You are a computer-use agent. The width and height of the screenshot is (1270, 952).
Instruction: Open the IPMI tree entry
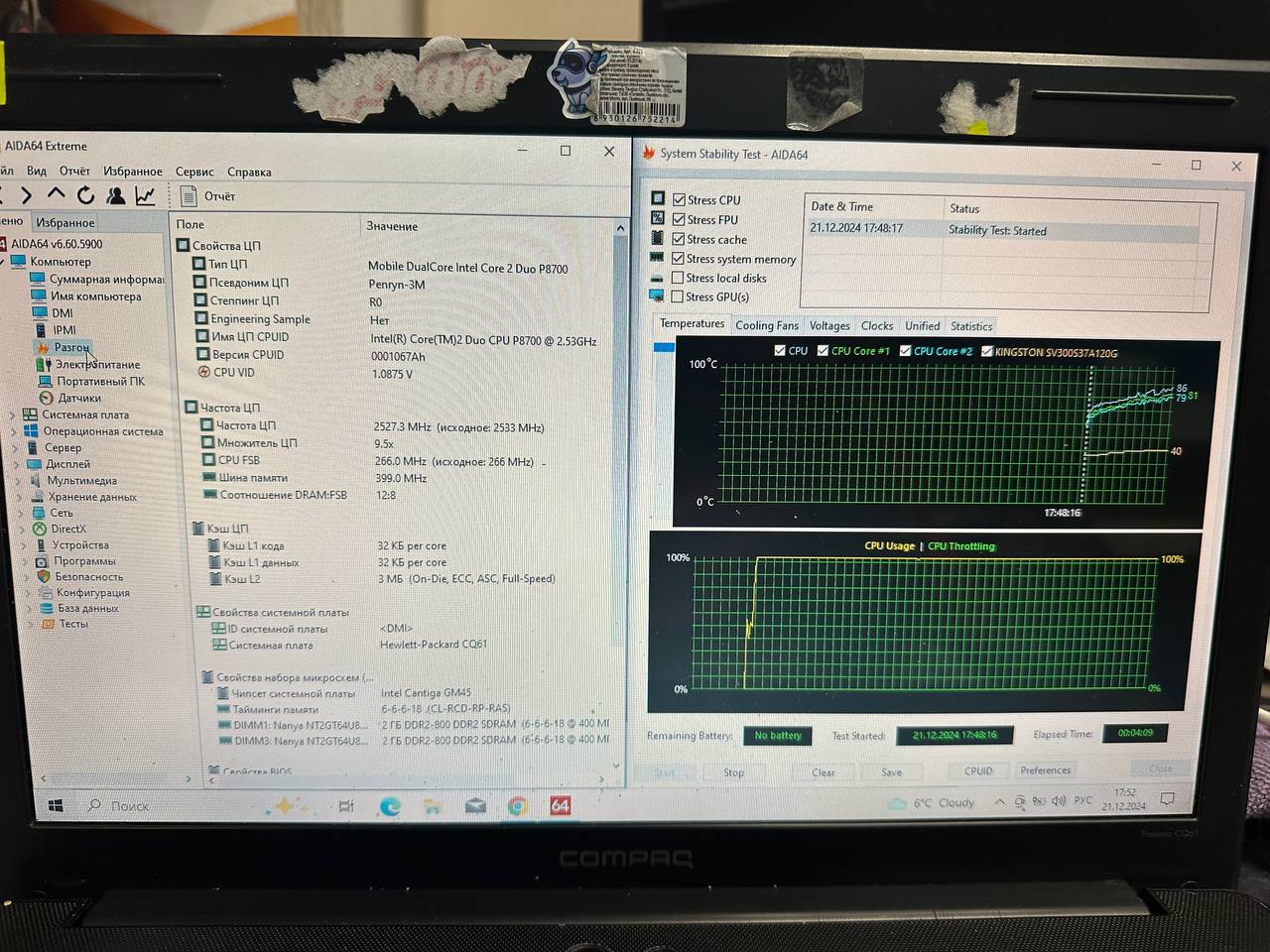(x=56, y=329)
